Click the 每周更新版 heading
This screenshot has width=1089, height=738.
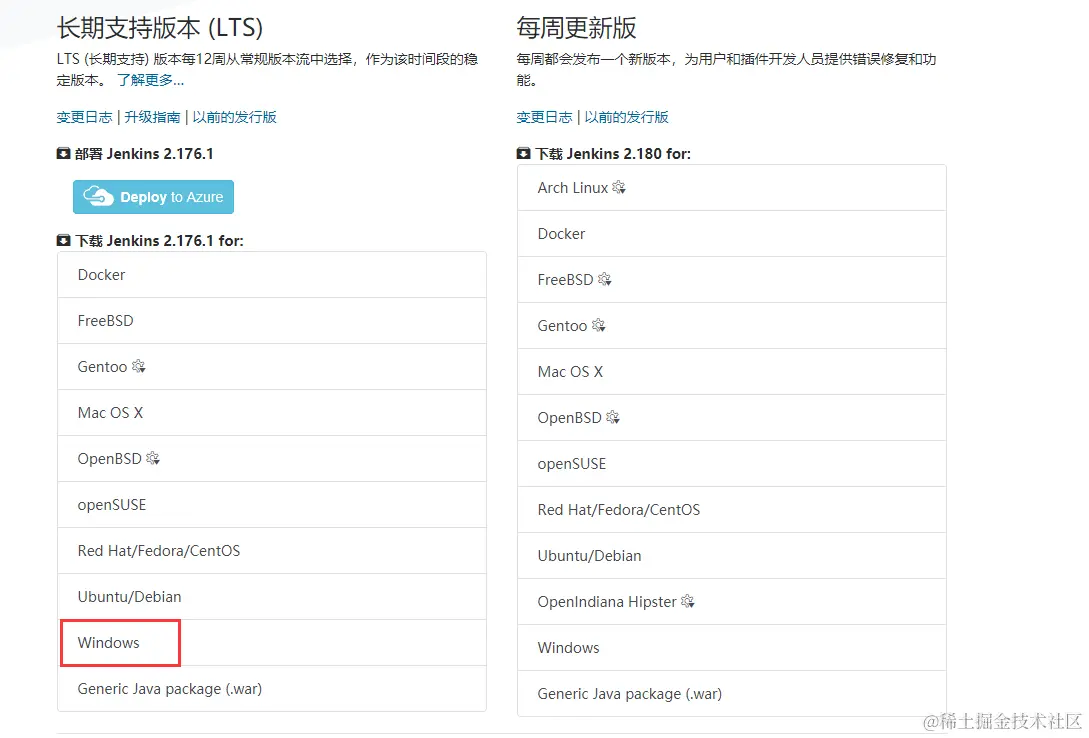point(576,28)
